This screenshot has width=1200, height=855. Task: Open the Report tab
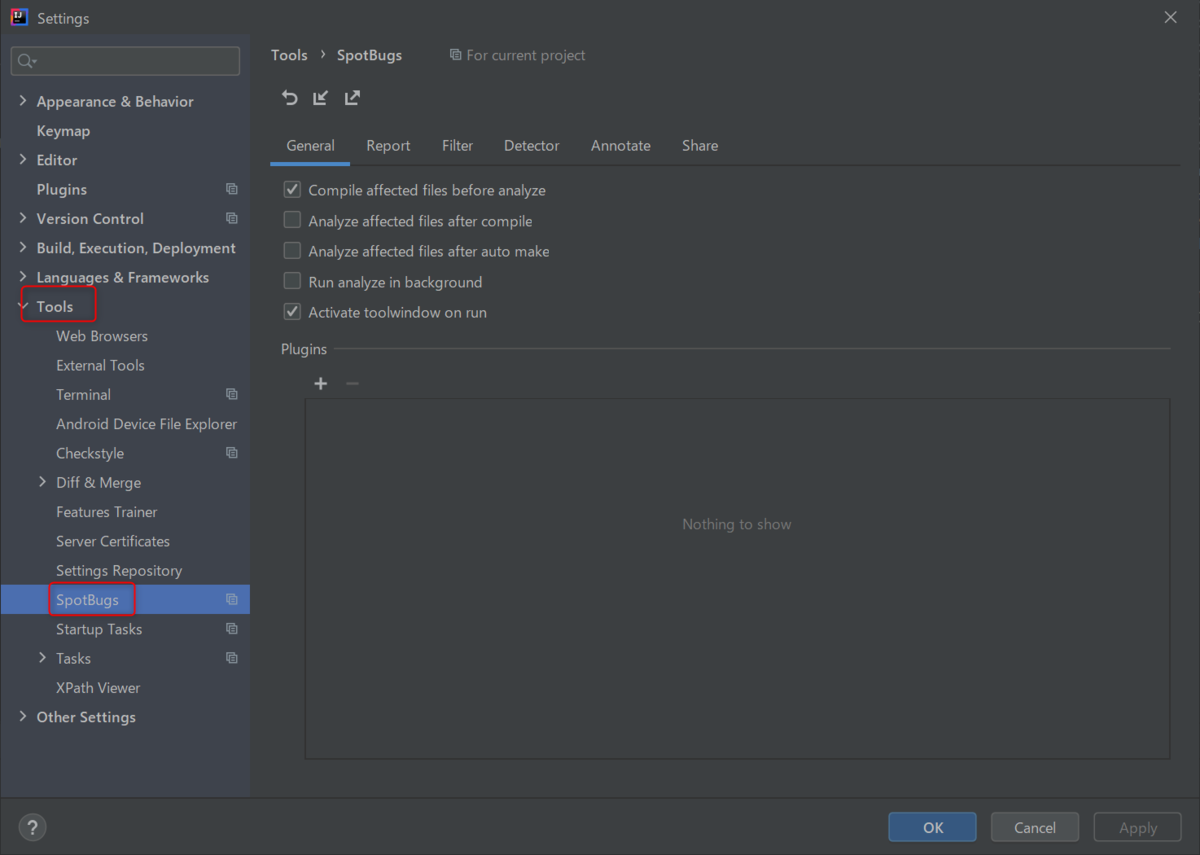coord(388,145)
